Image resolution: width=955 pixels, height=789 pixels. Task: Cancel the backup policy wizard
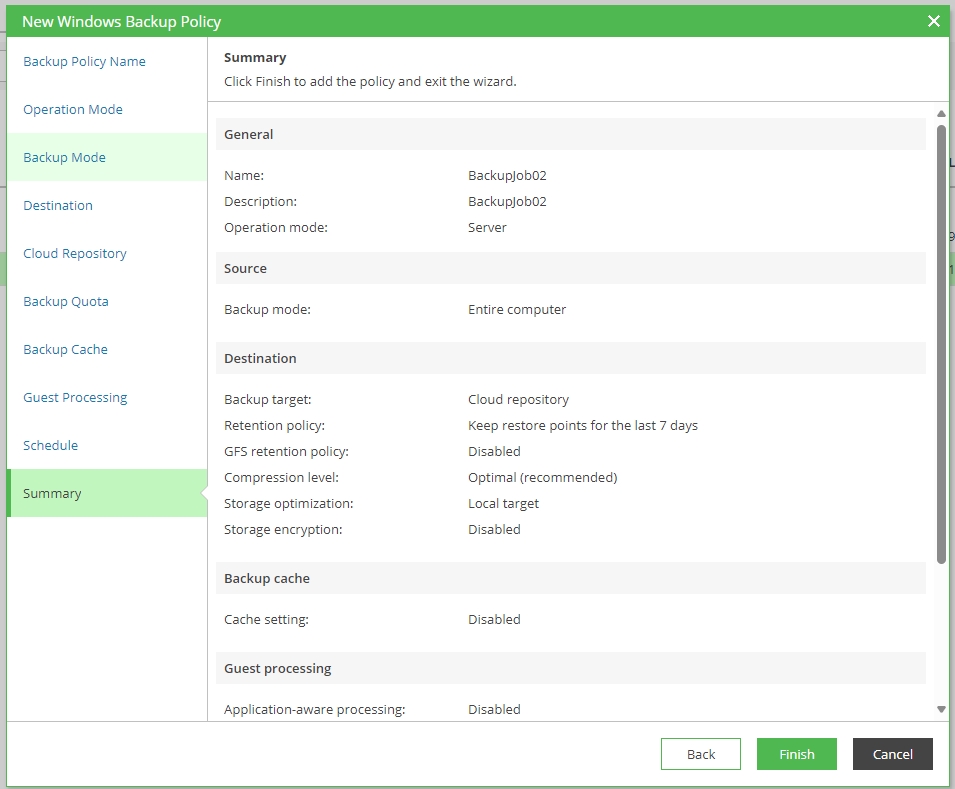click(x=892, y=754)
